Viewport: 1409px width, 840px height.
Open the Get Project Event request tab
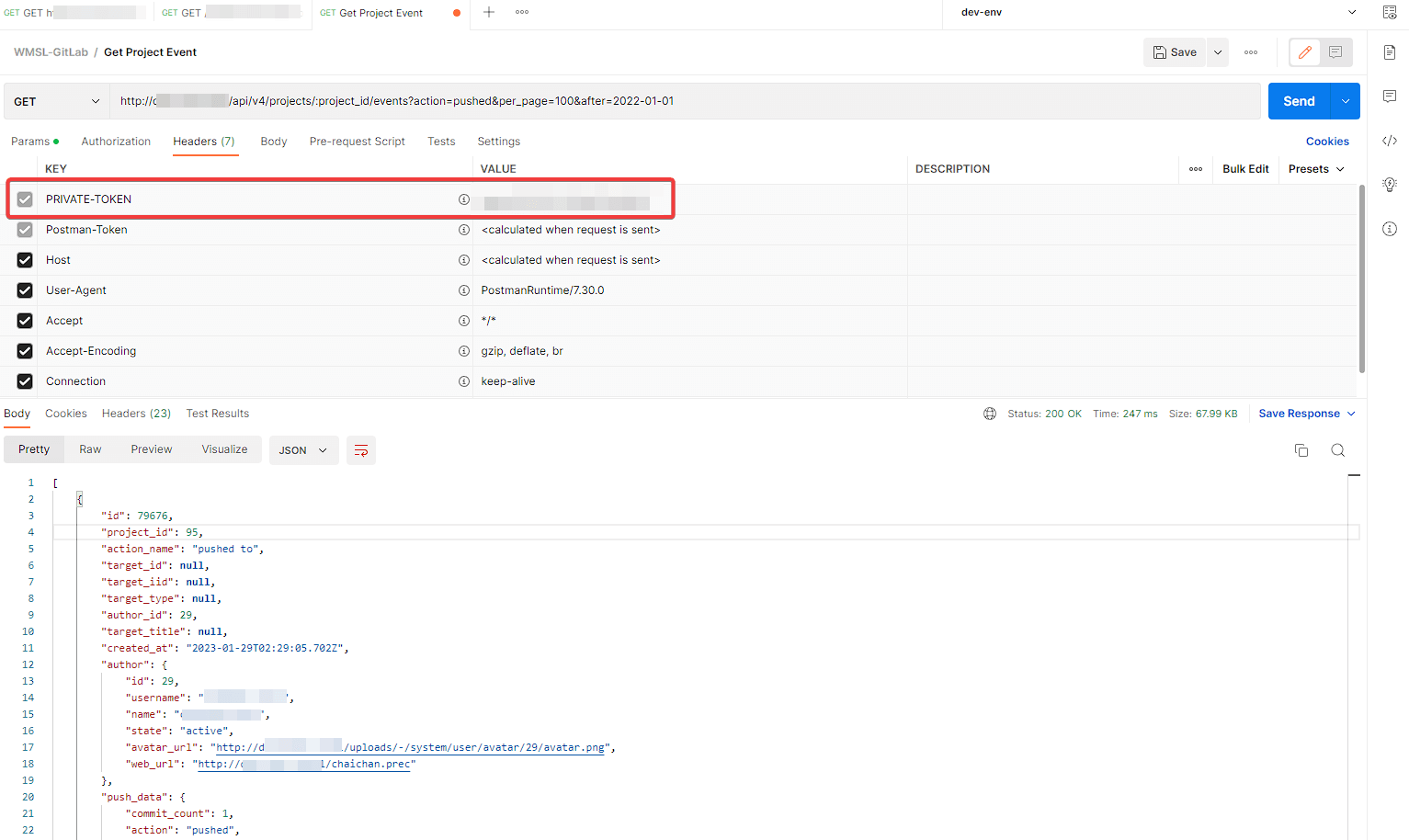pyautogui.click(x=380, y=13)
